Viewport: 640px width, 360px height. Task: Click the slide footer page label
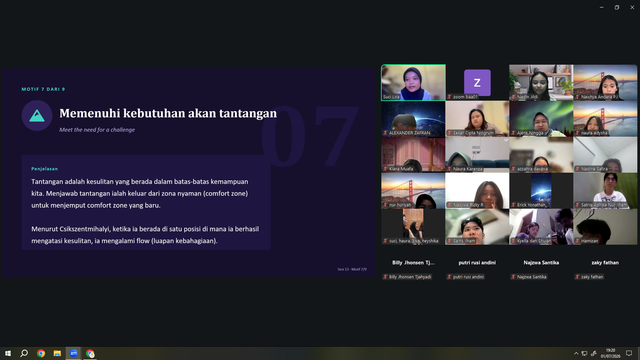tap(352, 269)
